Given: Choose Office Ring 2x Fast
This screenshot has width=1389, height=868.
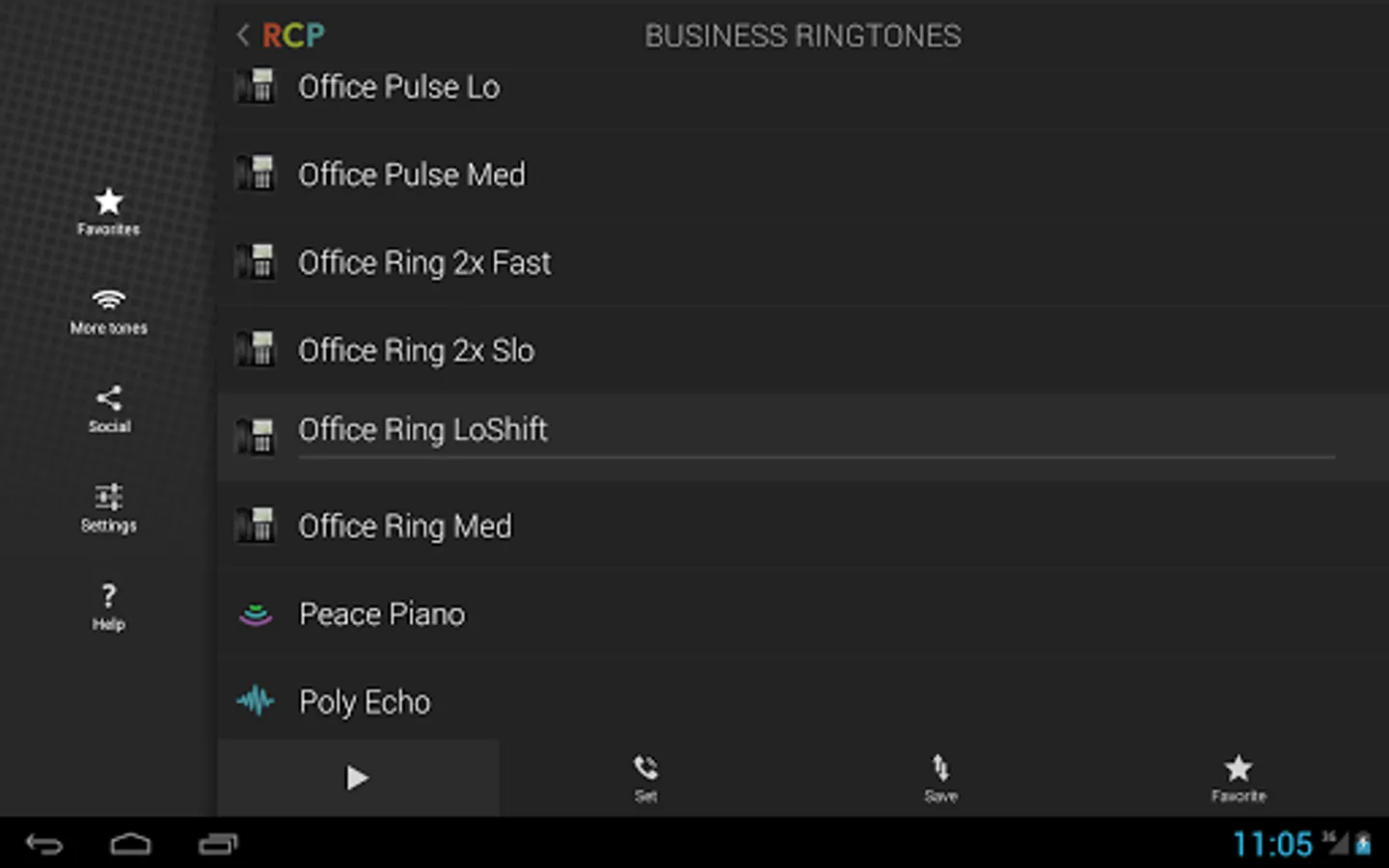Looking at the screenshot, I should click(x=424, y=263).
